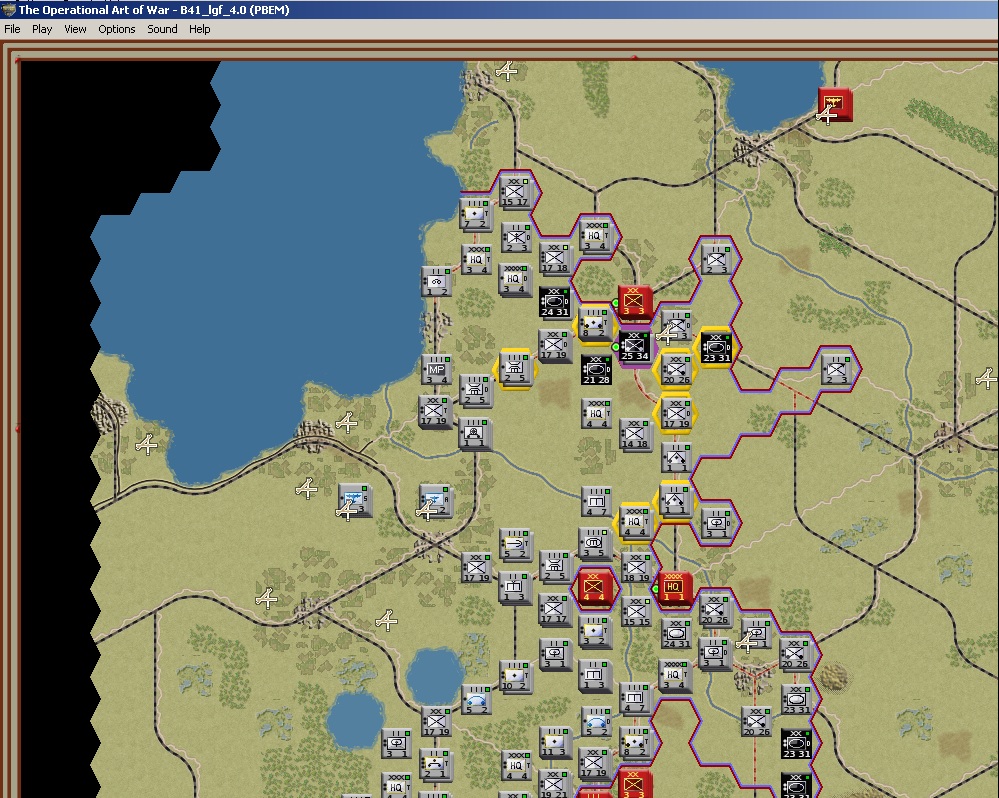Viewport: 999px width, 798px height.
Task: Select the red enemy HQ unit rated 1 1
Action: pos(674,589)
